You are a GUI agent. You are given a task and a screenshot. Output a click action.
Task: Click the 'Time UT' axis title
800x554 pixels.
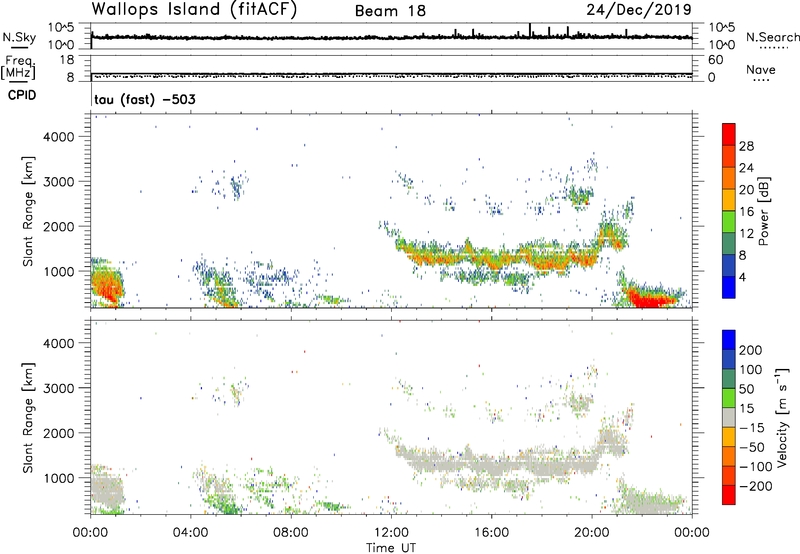(391, 548)
